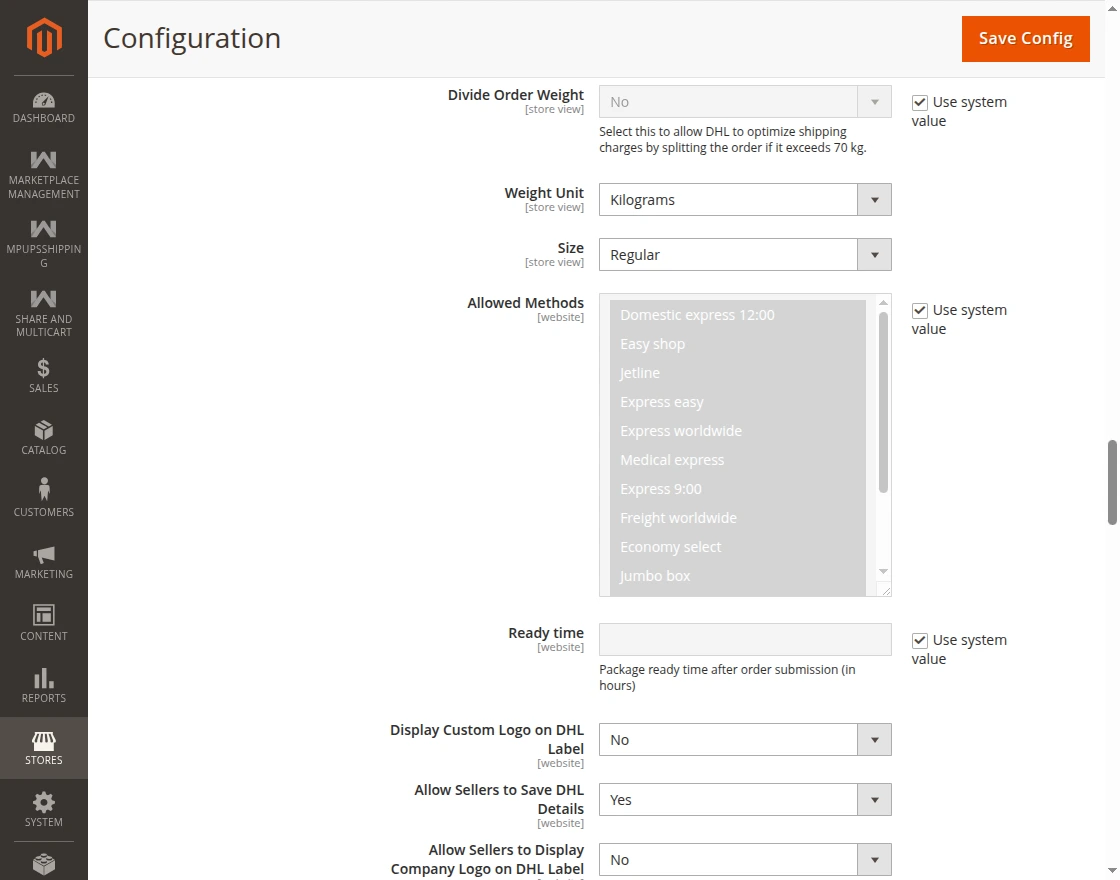The image size is (1120, 880).
Task: Click Allowed Methods list scroll-up arrow
Action: pyautogui.click(x=884, y=303)
